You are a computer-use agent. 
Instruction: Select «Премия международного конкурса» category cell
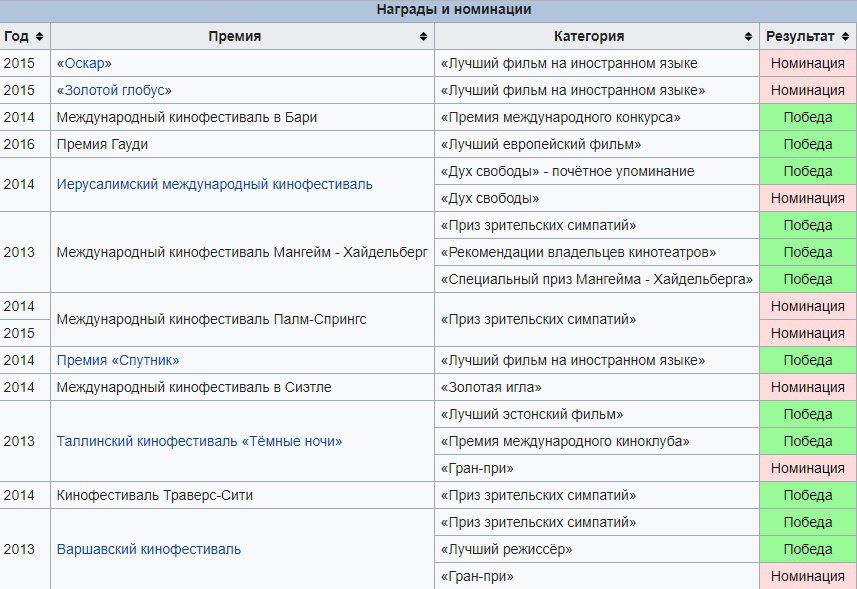(x=597, y=117)
